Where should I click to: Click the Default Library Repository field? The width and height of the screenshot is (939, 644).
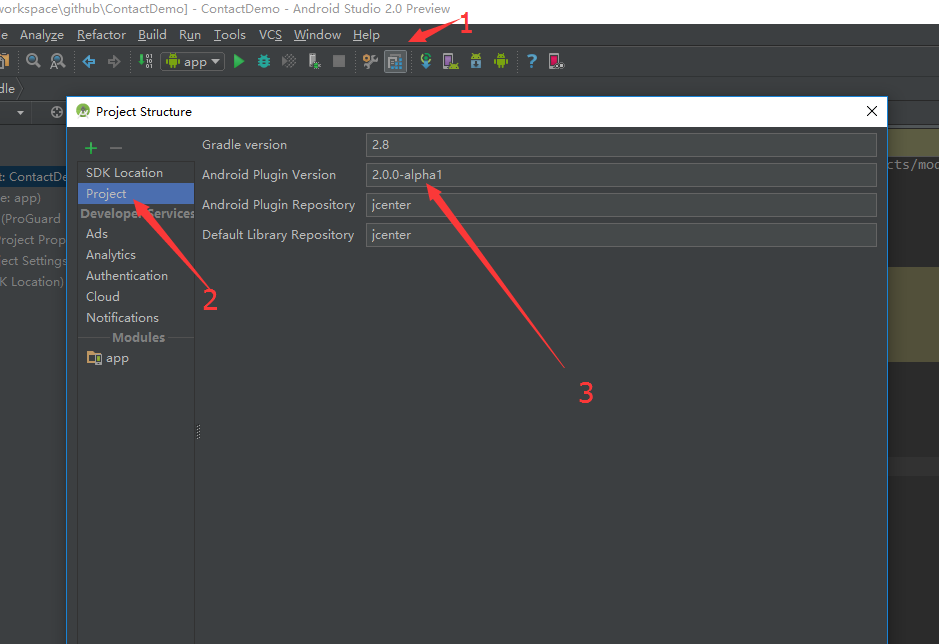pos(621,235)
